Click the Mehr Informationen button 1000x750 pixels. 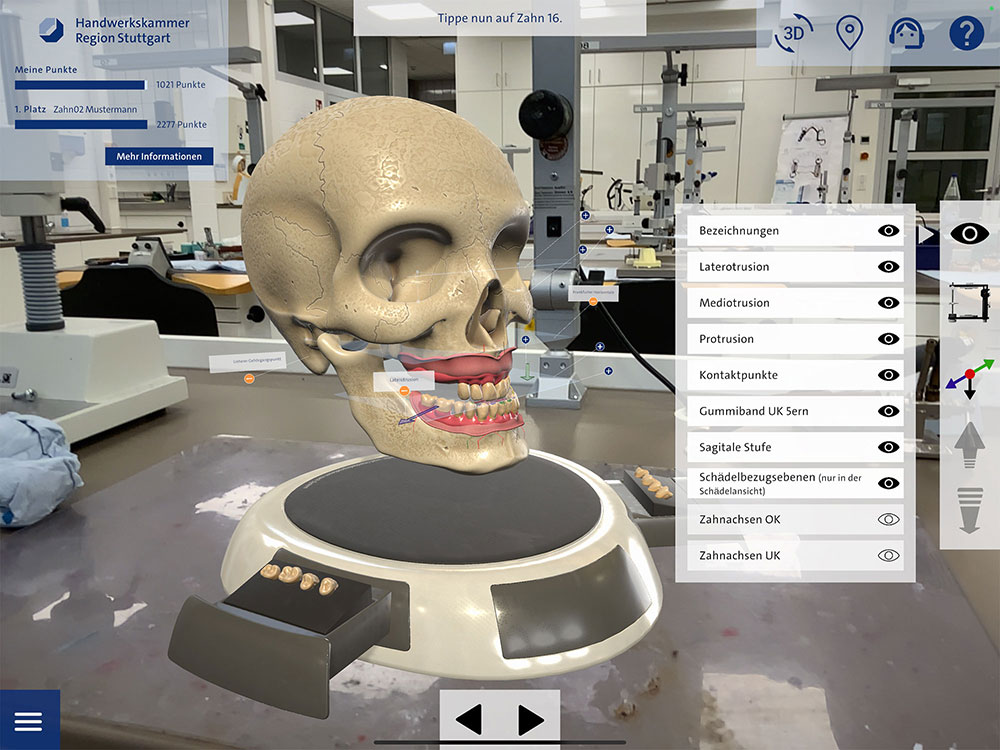point(159,156)
